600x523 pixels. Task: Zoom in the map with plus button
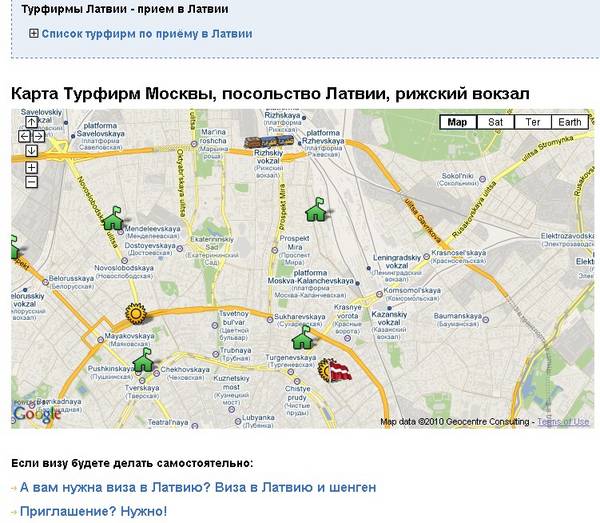click(x=31, y=168)
